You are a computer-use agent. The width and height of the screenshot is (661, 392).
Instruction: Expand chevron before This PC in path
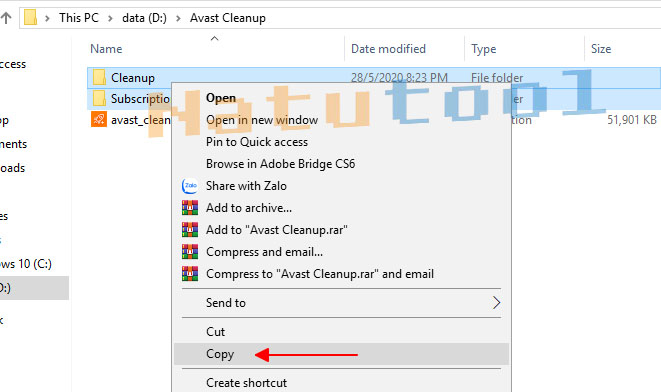tap(47, 18)
